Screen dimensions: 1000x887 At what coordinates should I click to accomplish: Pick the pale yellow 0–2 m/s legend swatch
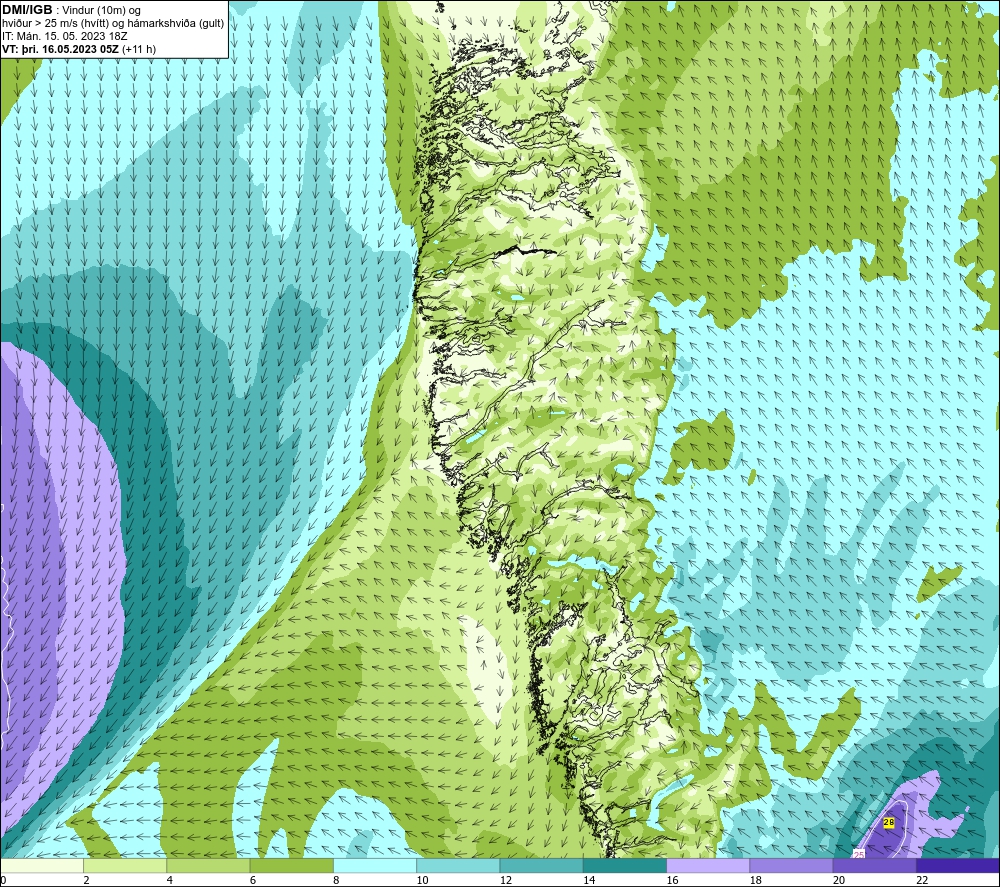pyautogui.click(x=41, y=865)
